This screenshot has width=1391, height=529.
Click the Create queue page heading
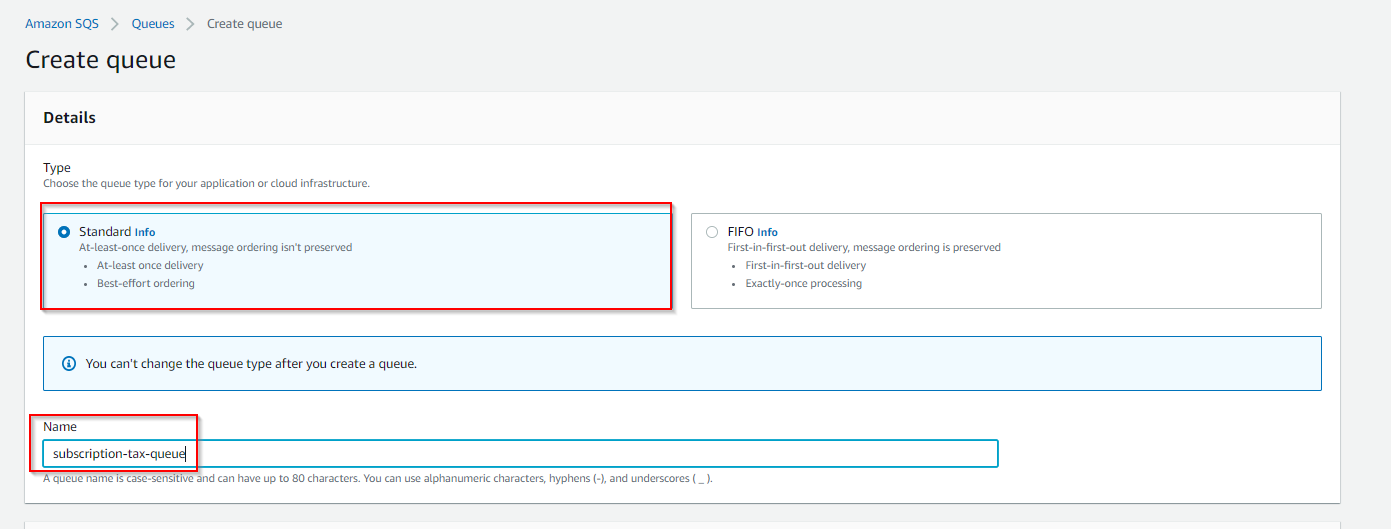pyautogui.click(x=100, y=60)
